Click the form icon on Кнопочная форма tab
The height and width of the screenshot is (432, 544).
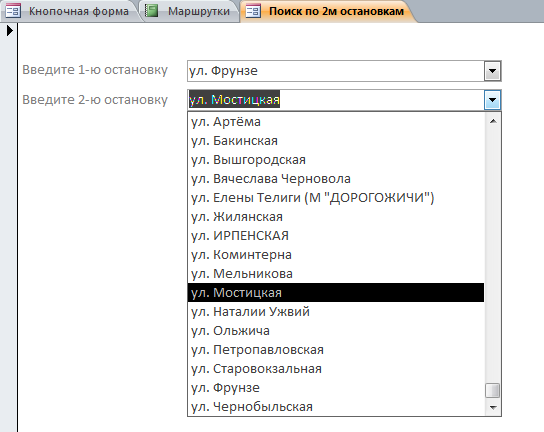coord(13,11)
